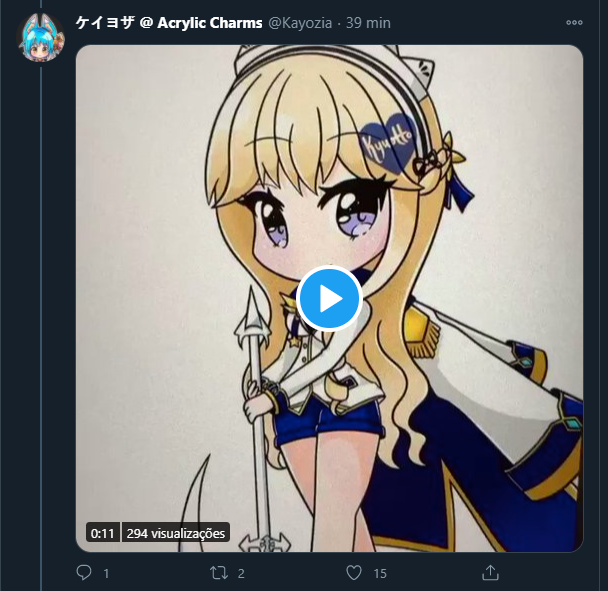
Task: Click the reply count number 1
Action: (x=106, y=574)
